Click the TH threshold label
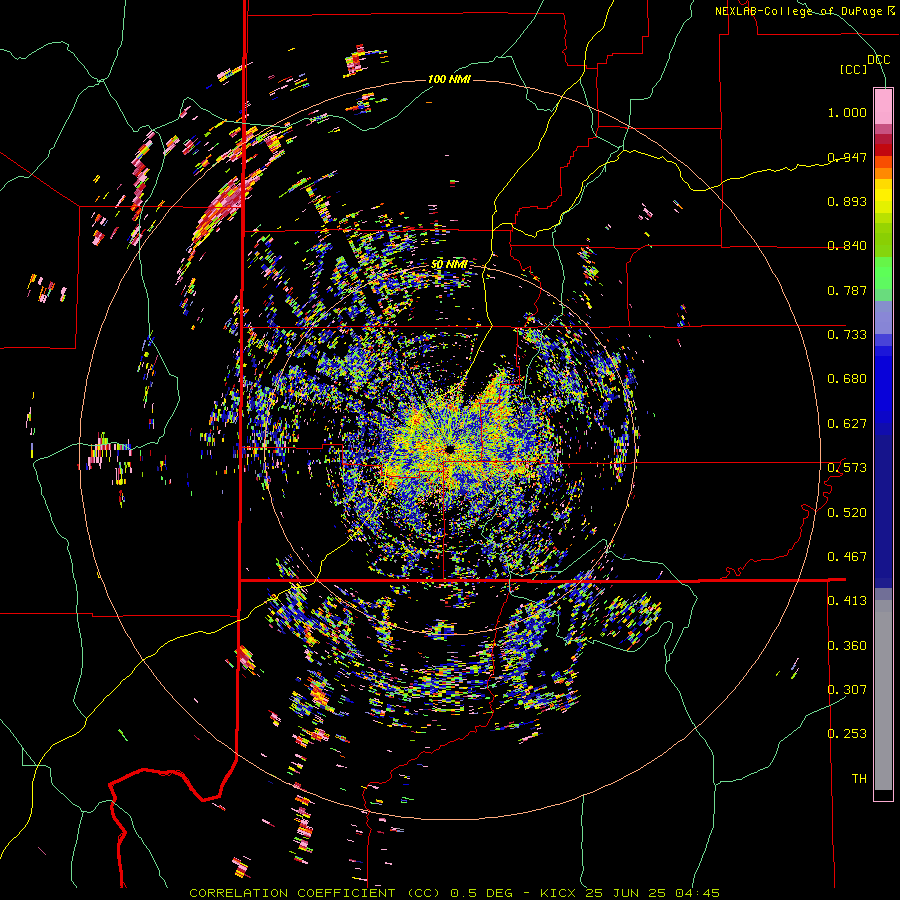 [859, 779]
